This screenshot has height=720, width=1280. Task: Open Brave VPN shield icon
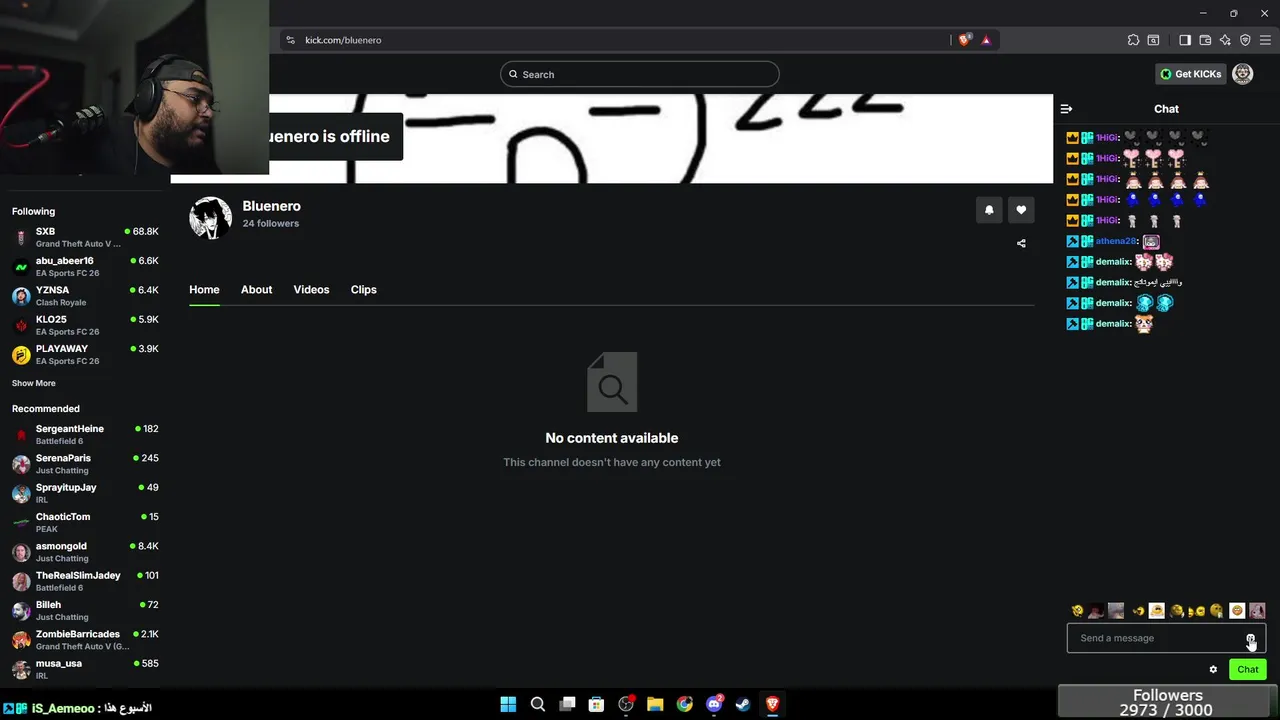coord(1245,40)
